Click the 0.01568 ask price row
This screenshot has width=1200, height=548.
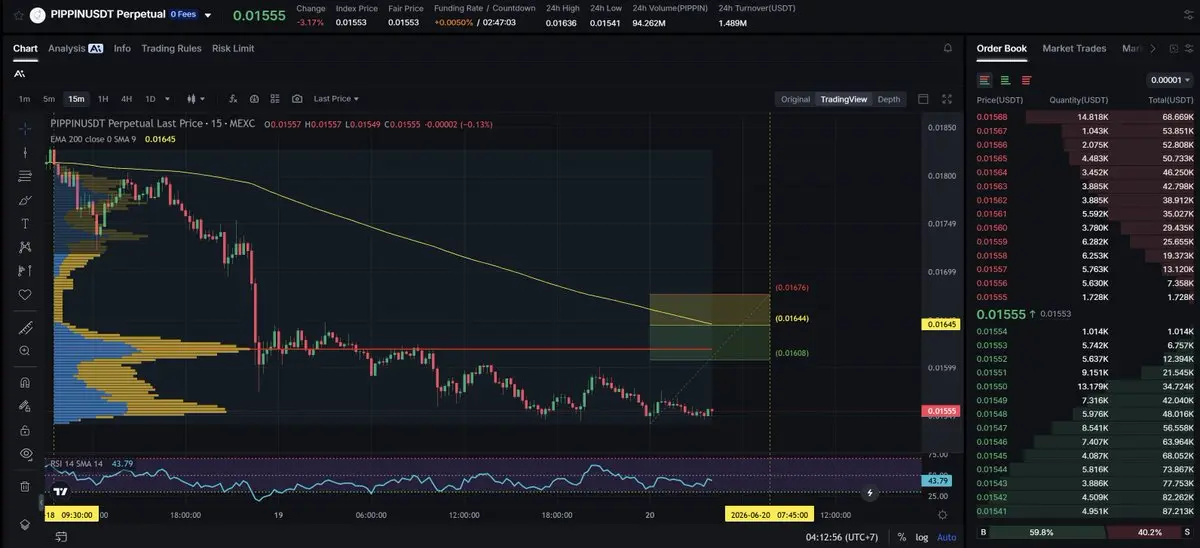click(x=1085, y=117)
